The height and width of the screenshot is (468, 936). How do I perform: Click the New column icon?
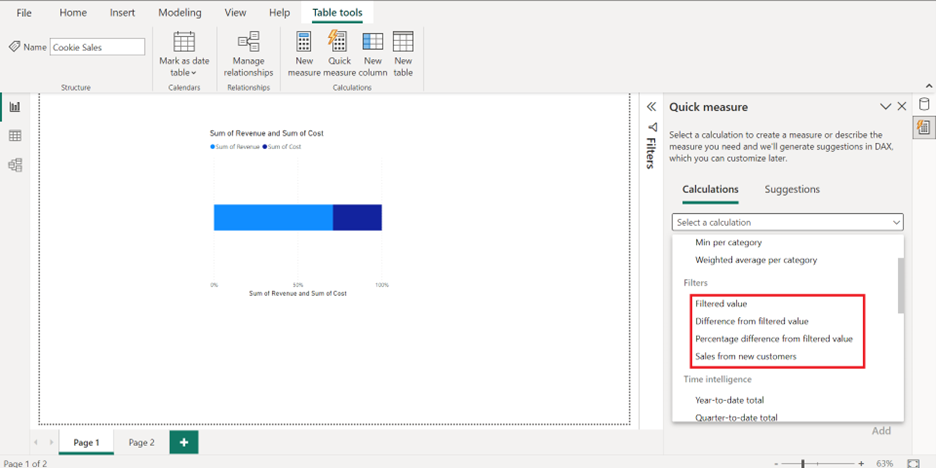pos(372,42)
